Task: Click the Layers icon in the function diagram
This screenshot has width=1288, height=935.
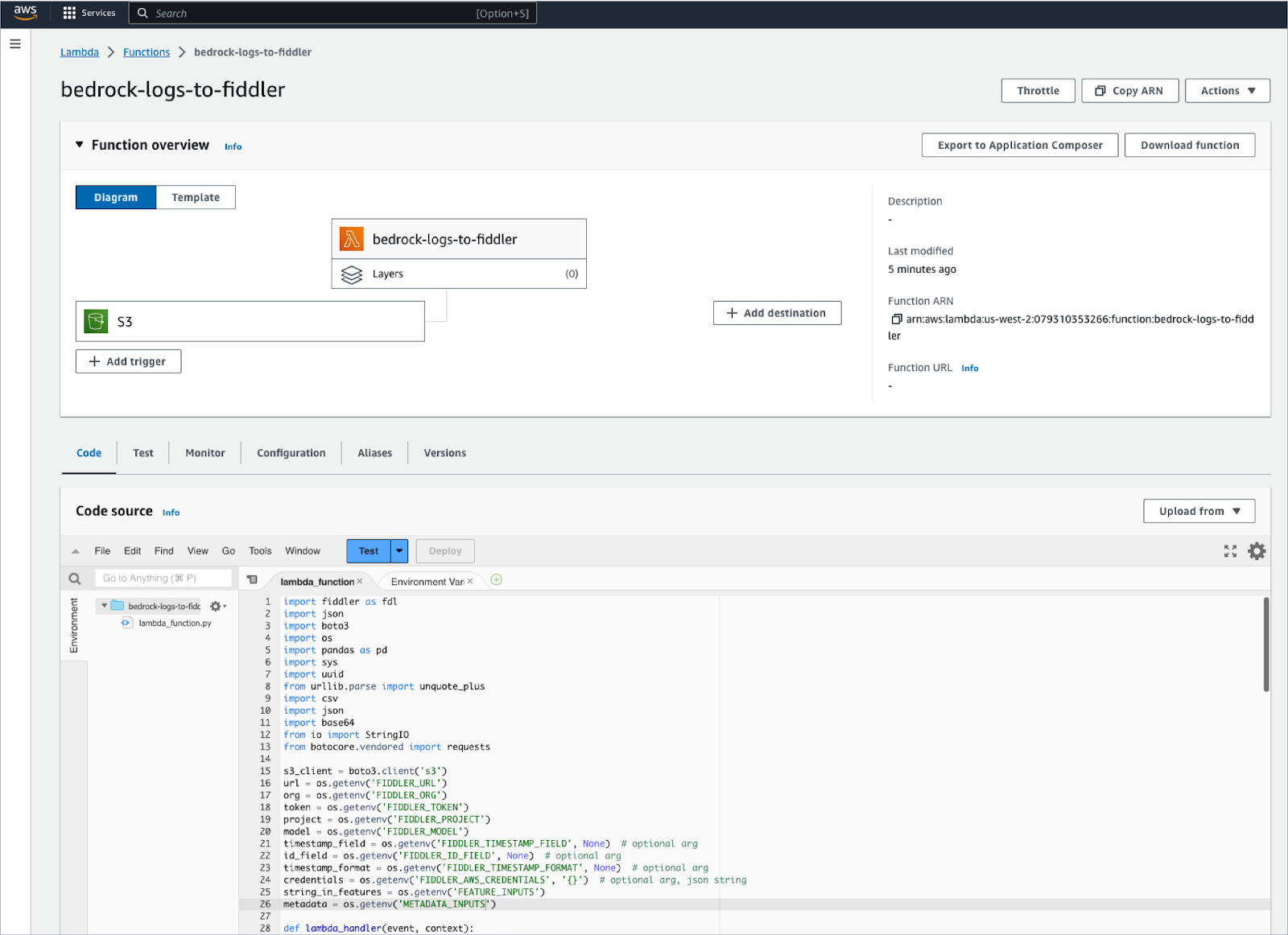Action: [352, 274]
